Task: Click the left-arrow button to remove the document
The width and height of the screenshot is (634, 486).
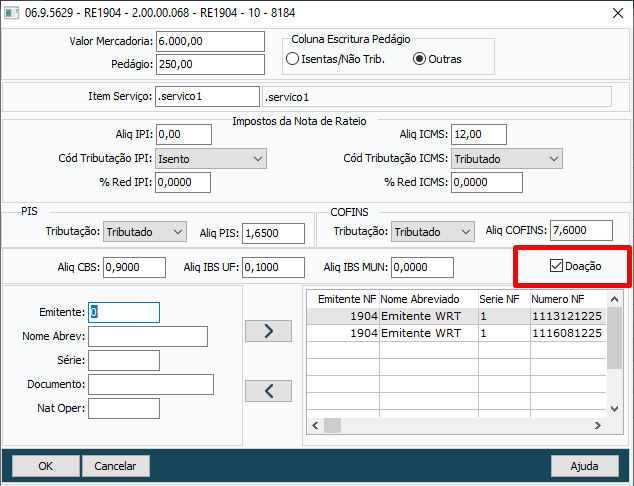Action: click(268, 391)
